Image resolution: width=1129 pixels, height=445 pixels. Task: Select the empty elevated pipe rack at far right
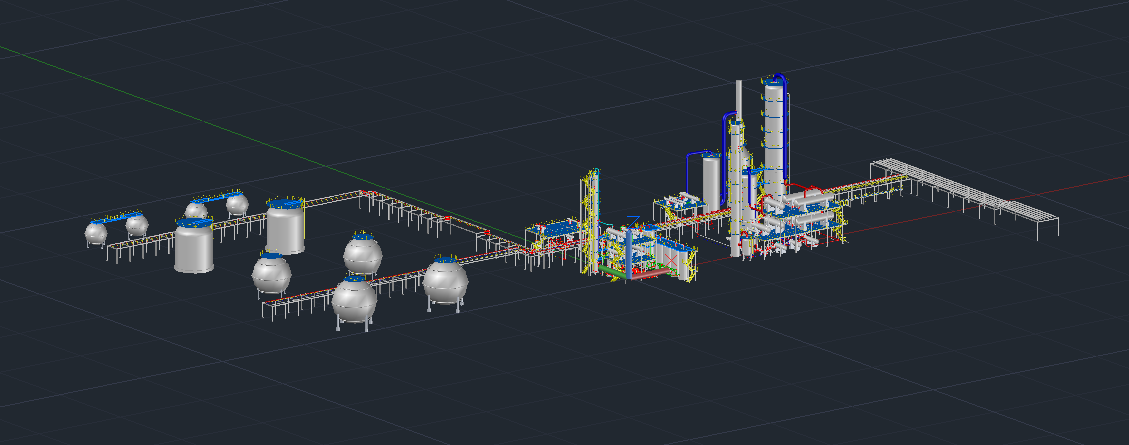(x=965, y=199)
